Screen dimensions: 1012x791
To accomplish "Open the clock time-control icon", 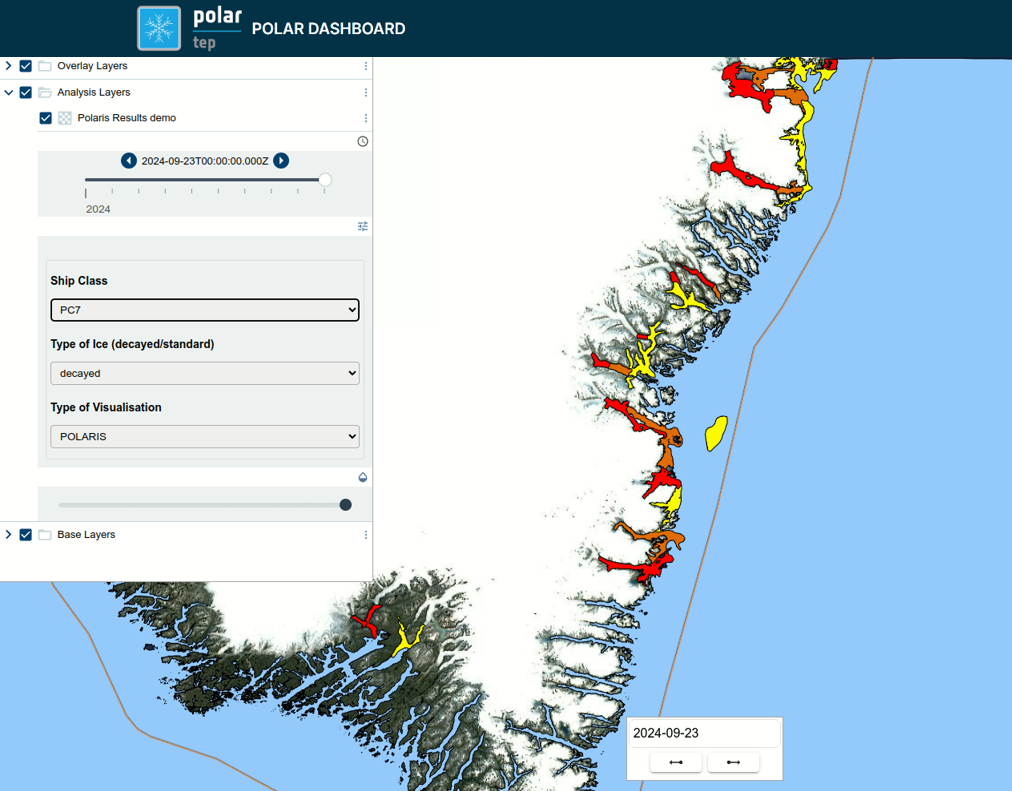I will click(x=363, y=141).
